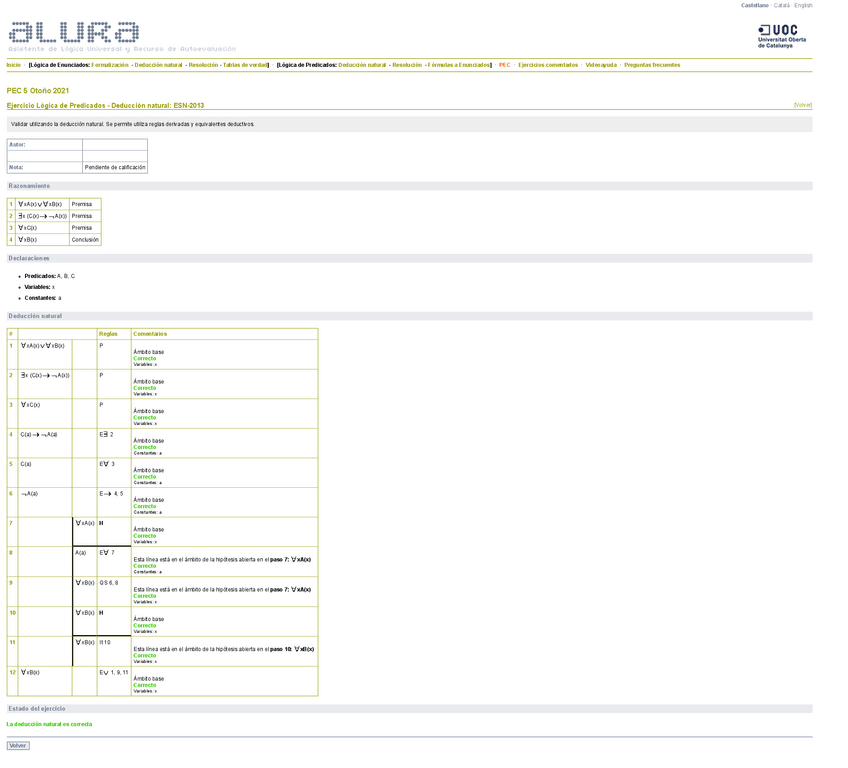Image resolution: width=848 pixels, height=768 pixels.
Task: Click the UOC university logo
Action: click(781, 37)
